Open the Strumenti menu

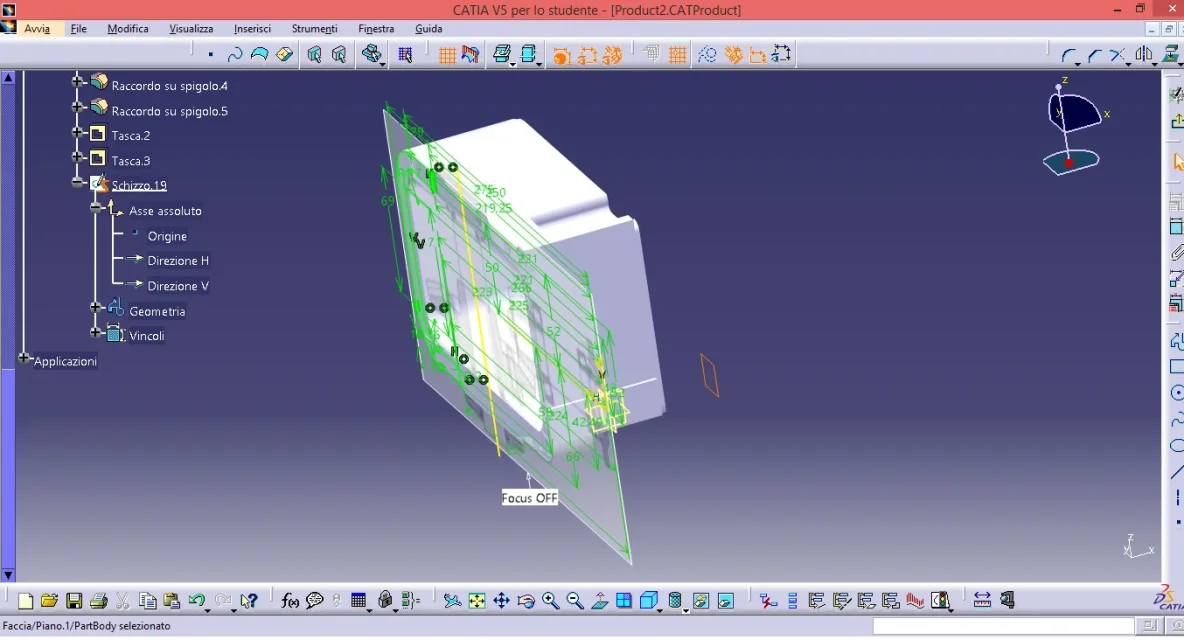(314, 29)
